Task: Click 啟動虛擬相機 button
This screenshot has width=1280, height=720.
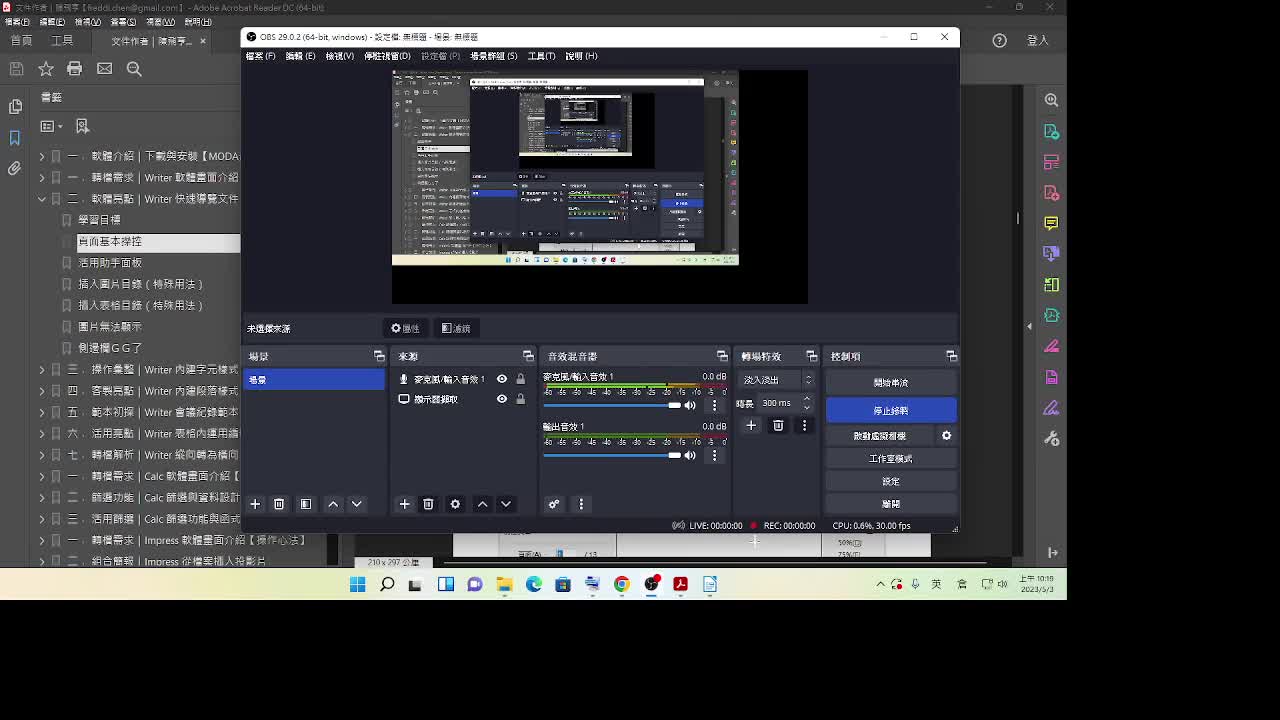Action: pos(880,436)
